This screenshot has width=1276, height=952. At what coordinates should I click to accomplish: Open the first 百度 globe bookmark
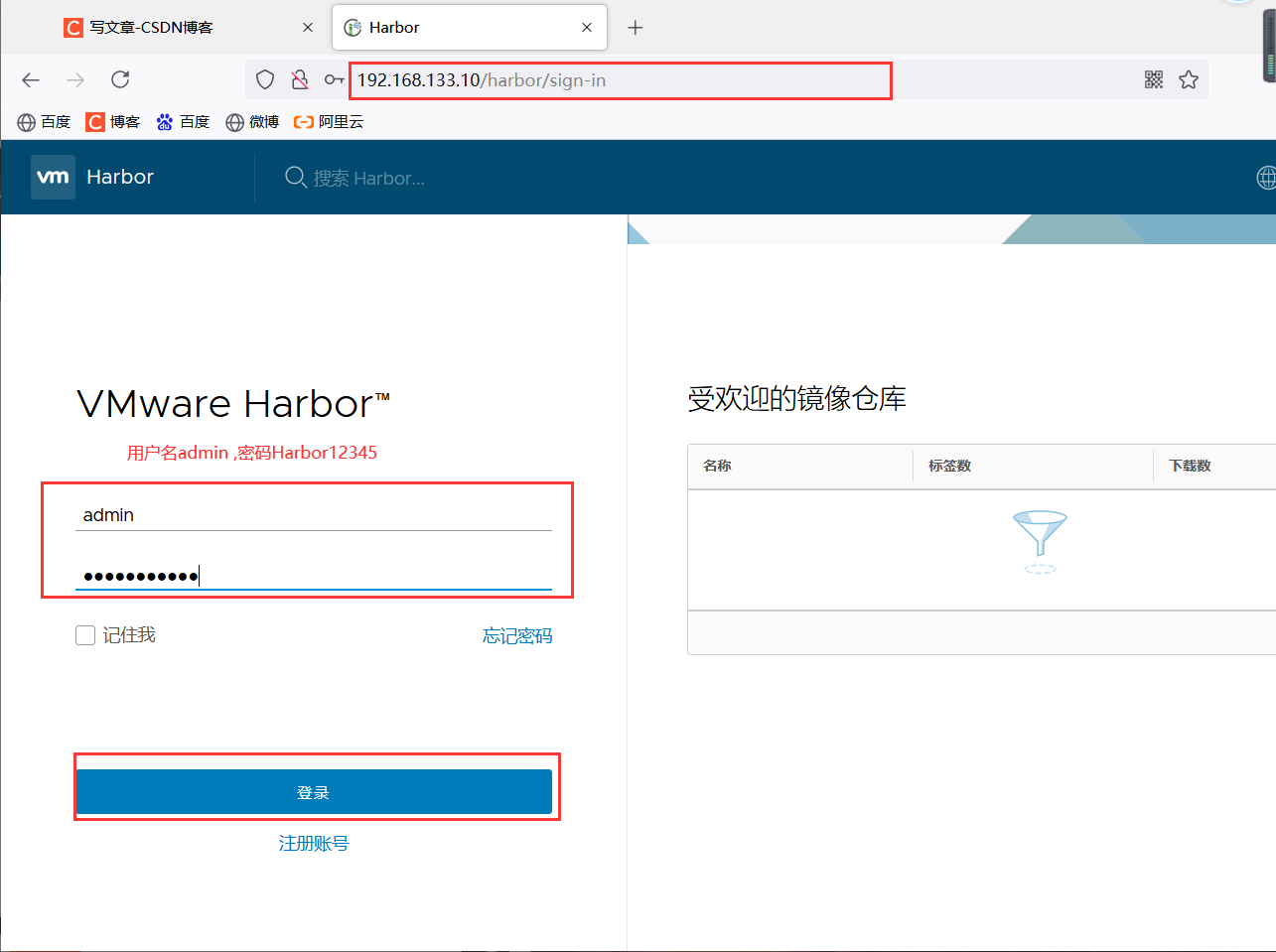[x=44, y=122]
